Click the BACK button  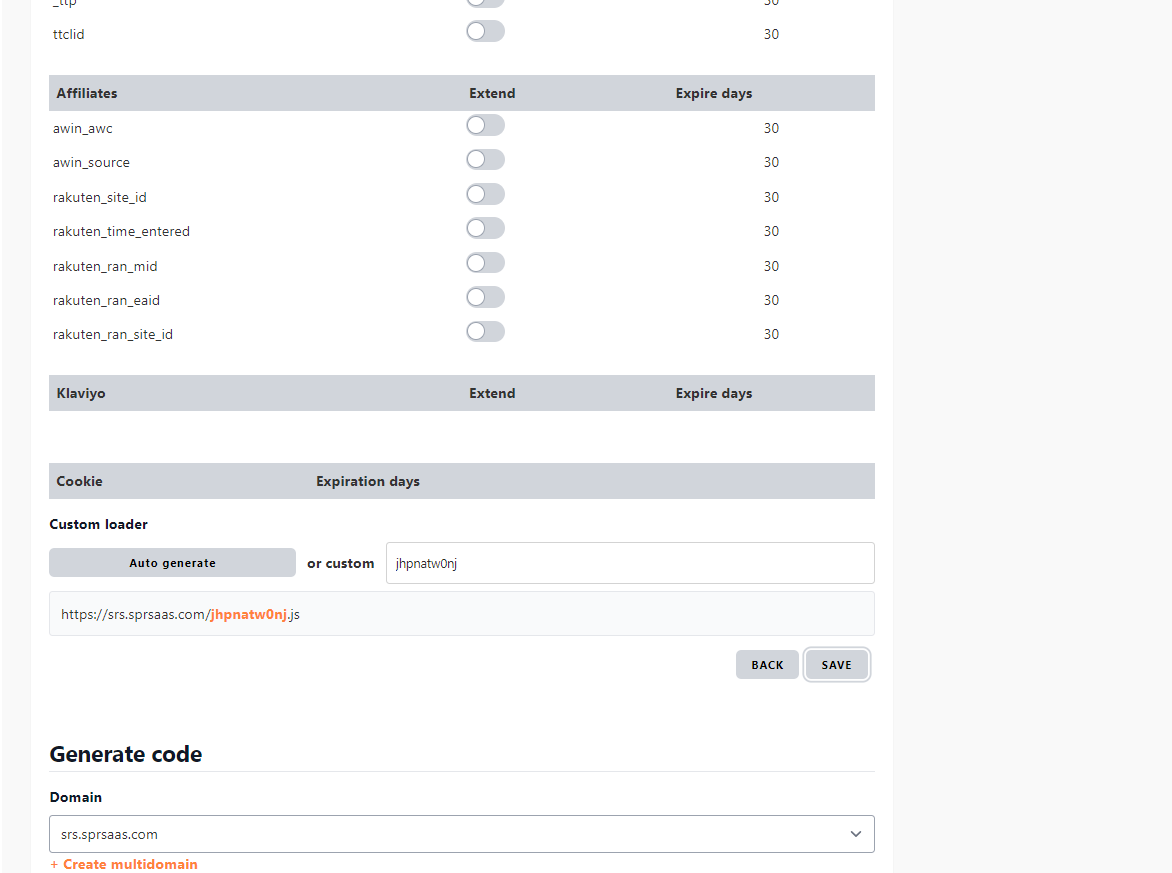(x=767, y=664)
